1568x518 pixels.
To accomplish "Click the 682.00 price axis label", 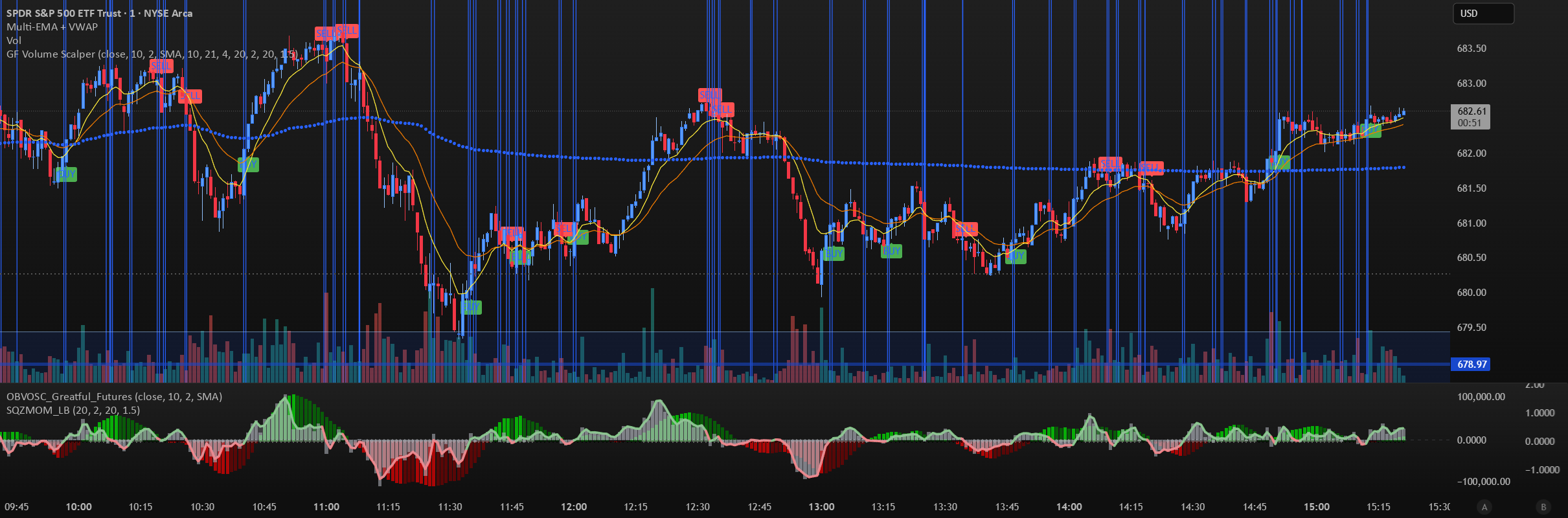I will coord(1471,153).
